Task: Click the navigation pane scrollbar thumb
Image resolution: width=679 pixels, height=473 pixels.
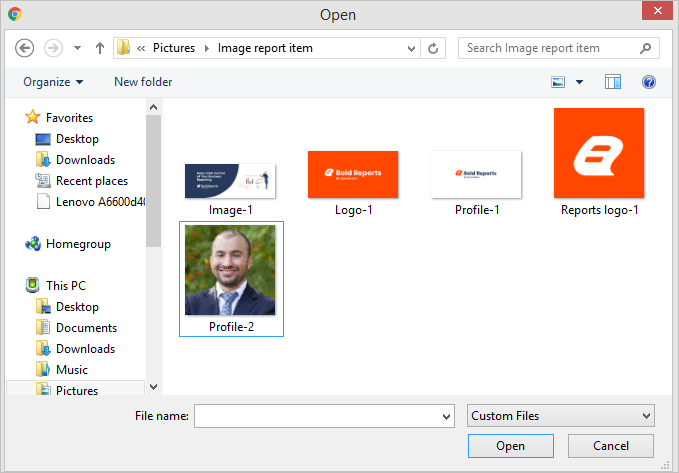Action: pyautogui.click(x=153, y=181)
